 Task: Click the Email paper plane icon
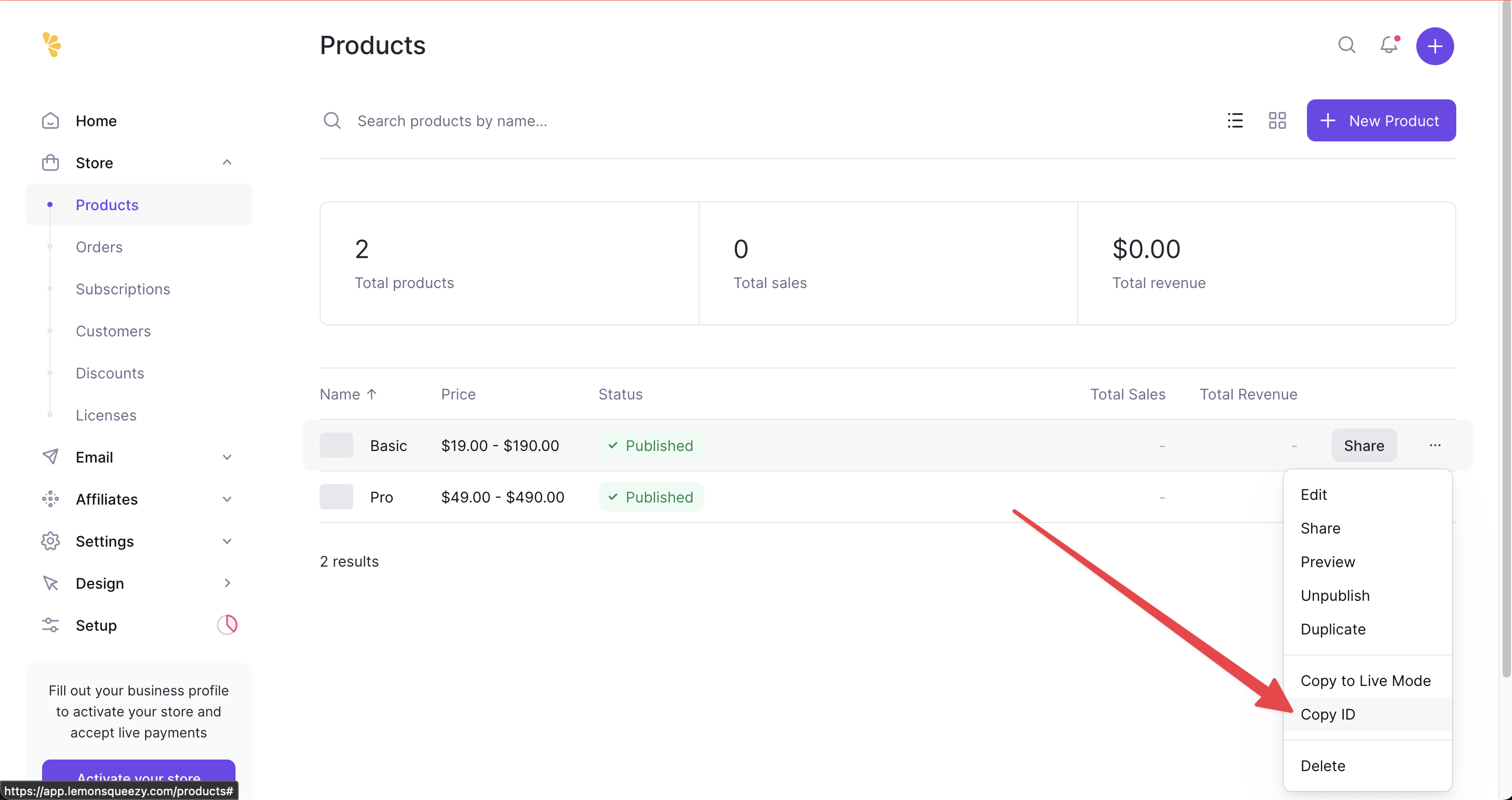pos(50,457)
